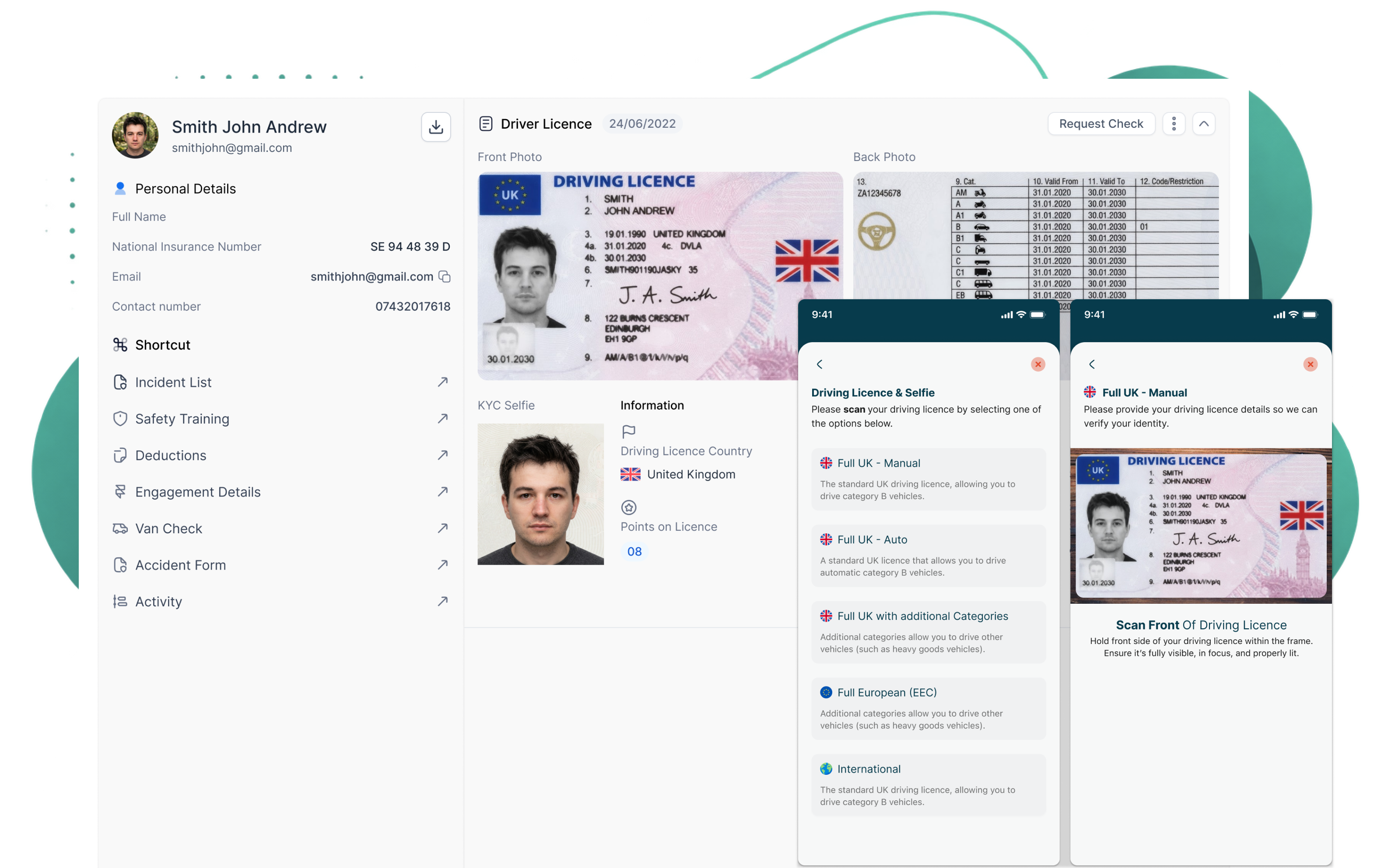Select the Full UK - Manual option
This screenshot has width=1388, height=868.
click(x=928, y=479)
